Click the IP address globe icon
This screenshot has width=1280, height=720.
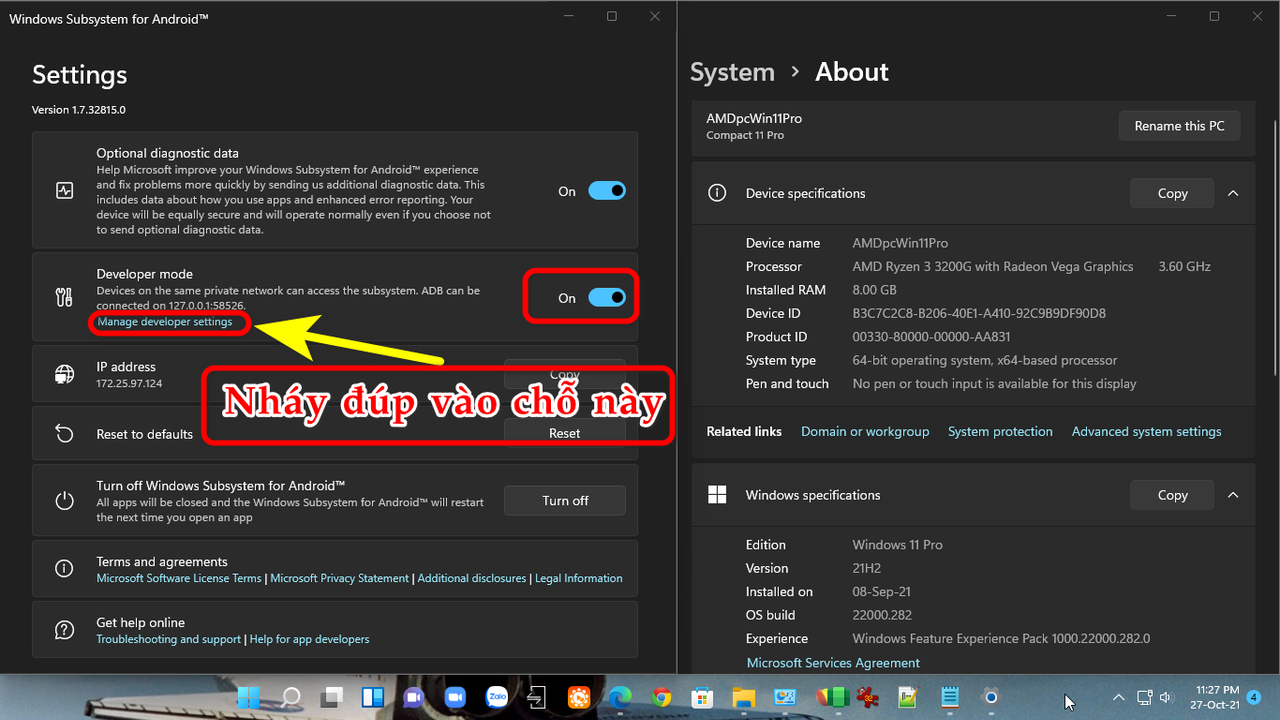tap(65, 374)
